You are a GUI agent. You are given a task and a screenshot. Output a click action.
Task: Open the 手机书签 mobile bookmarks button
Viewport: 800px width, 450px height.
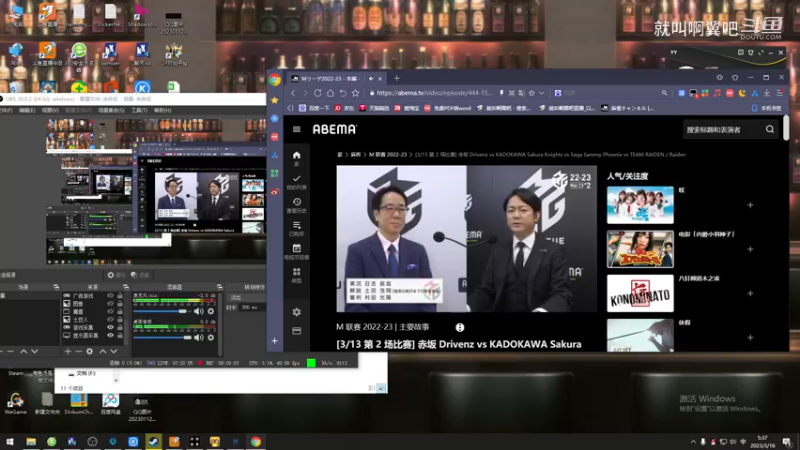pos(766,108)
